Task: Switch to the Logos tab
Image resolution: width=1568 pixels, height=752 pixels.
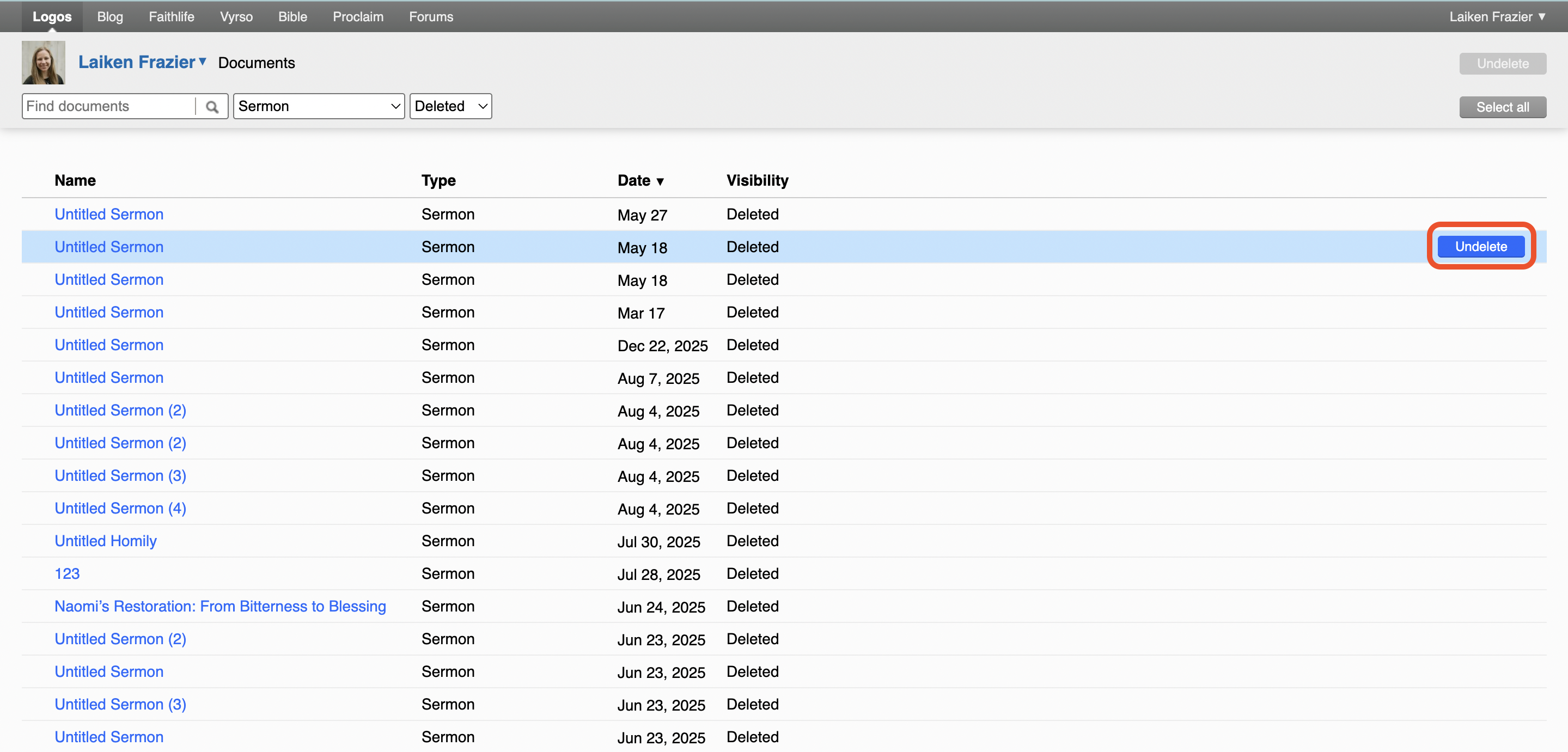Action: (x=52, y=16)
